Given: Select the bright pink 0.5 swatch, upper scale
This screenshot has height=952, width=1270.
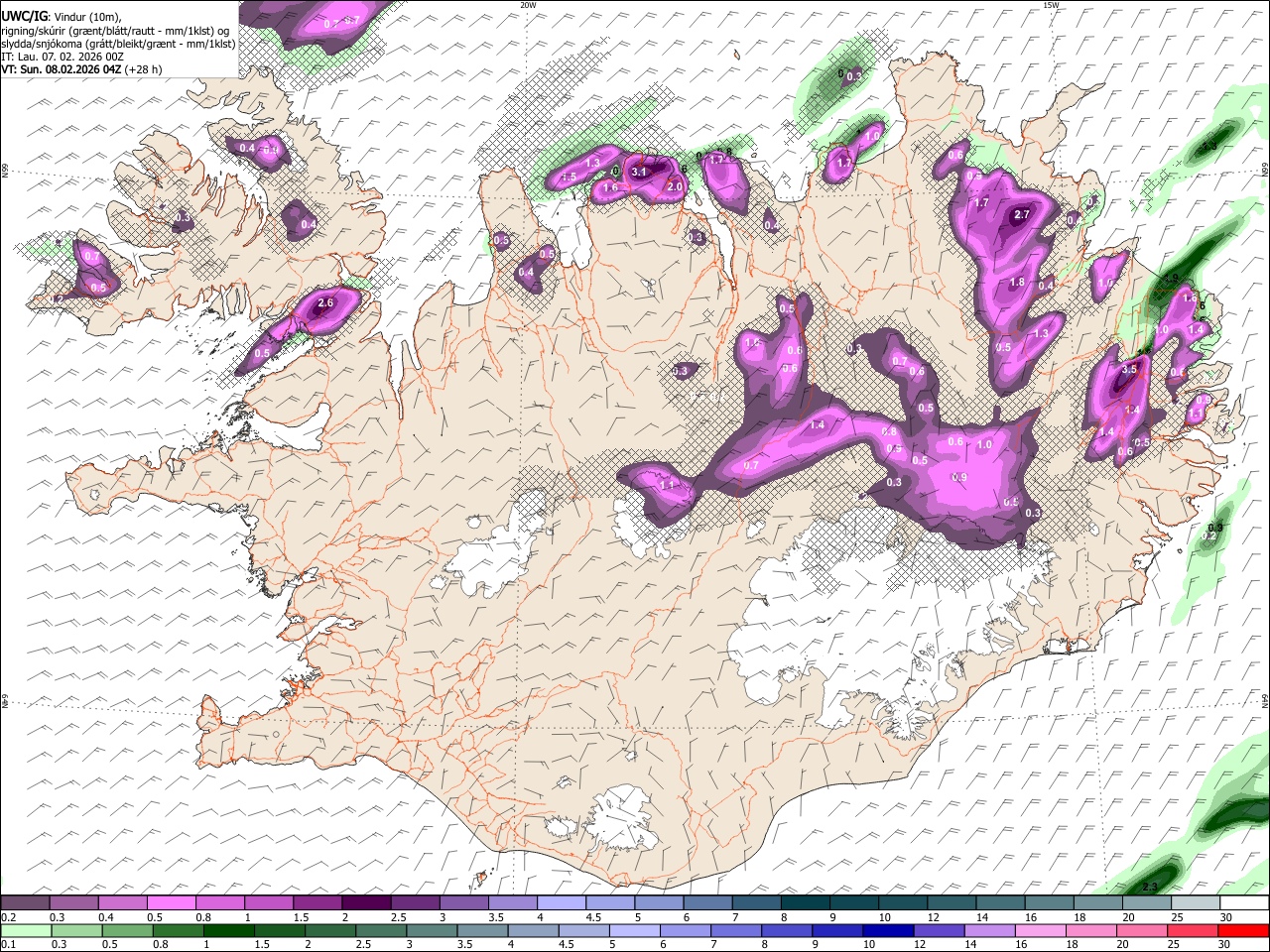Looking at the screenshot, I should pos(172,902).
